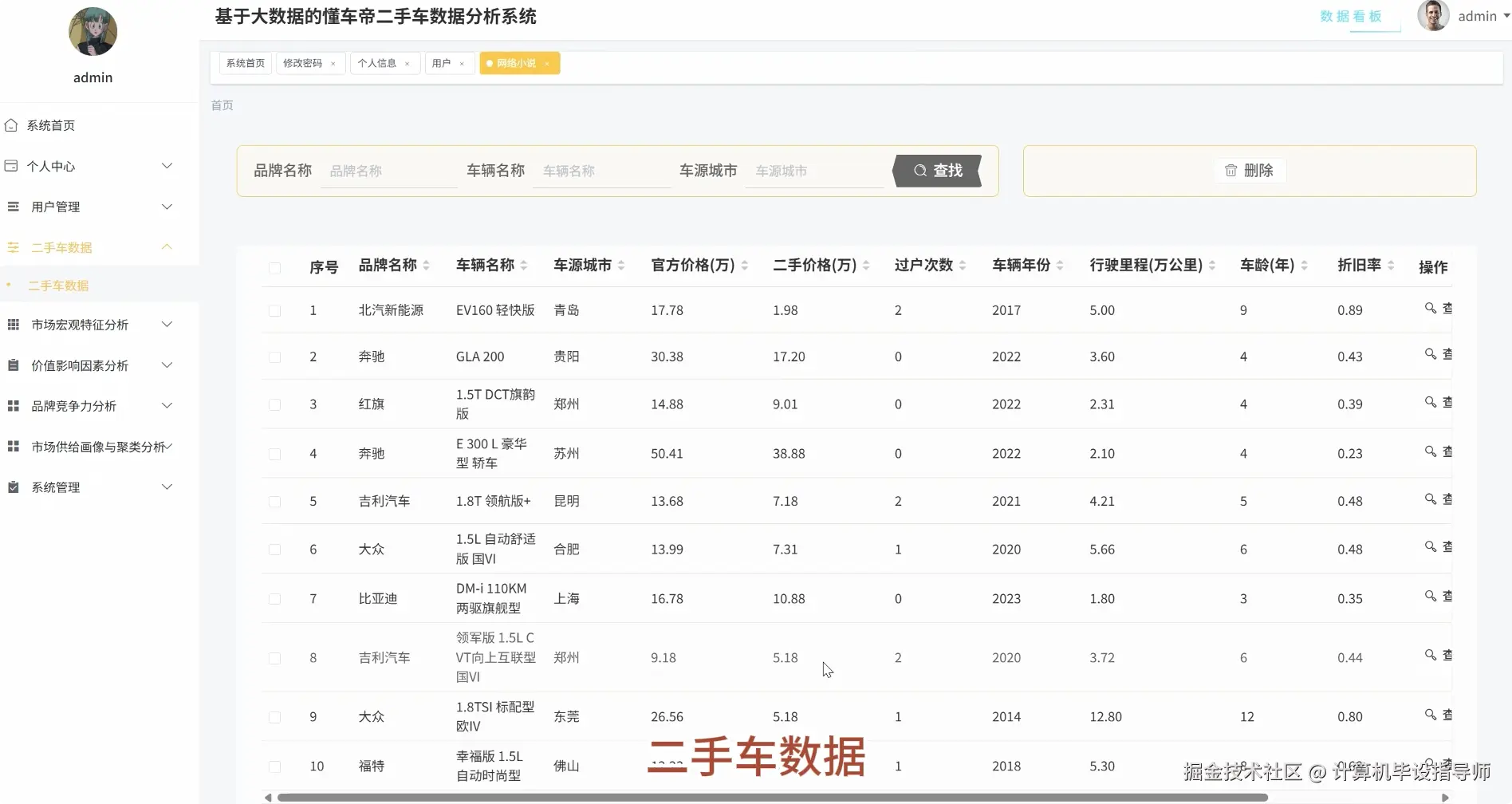Tick the checkbox for row 9 大众 东莞

tap(275, 718)
